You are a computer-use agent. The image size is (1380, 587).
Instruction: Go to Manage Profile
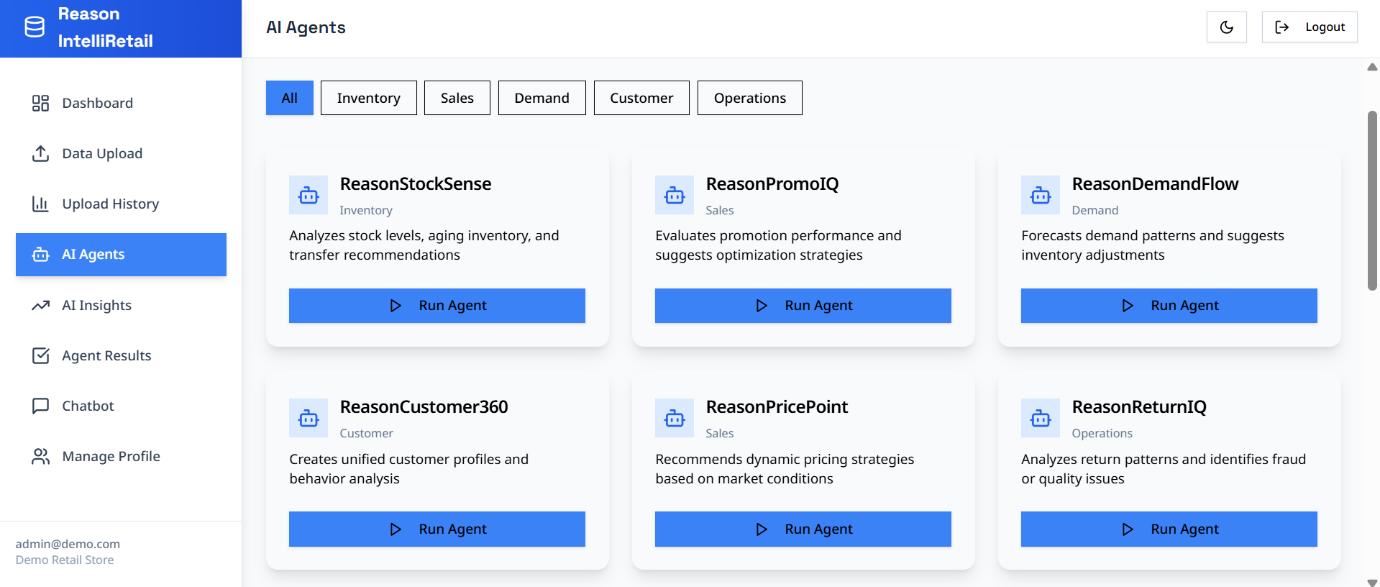[110, 456]
